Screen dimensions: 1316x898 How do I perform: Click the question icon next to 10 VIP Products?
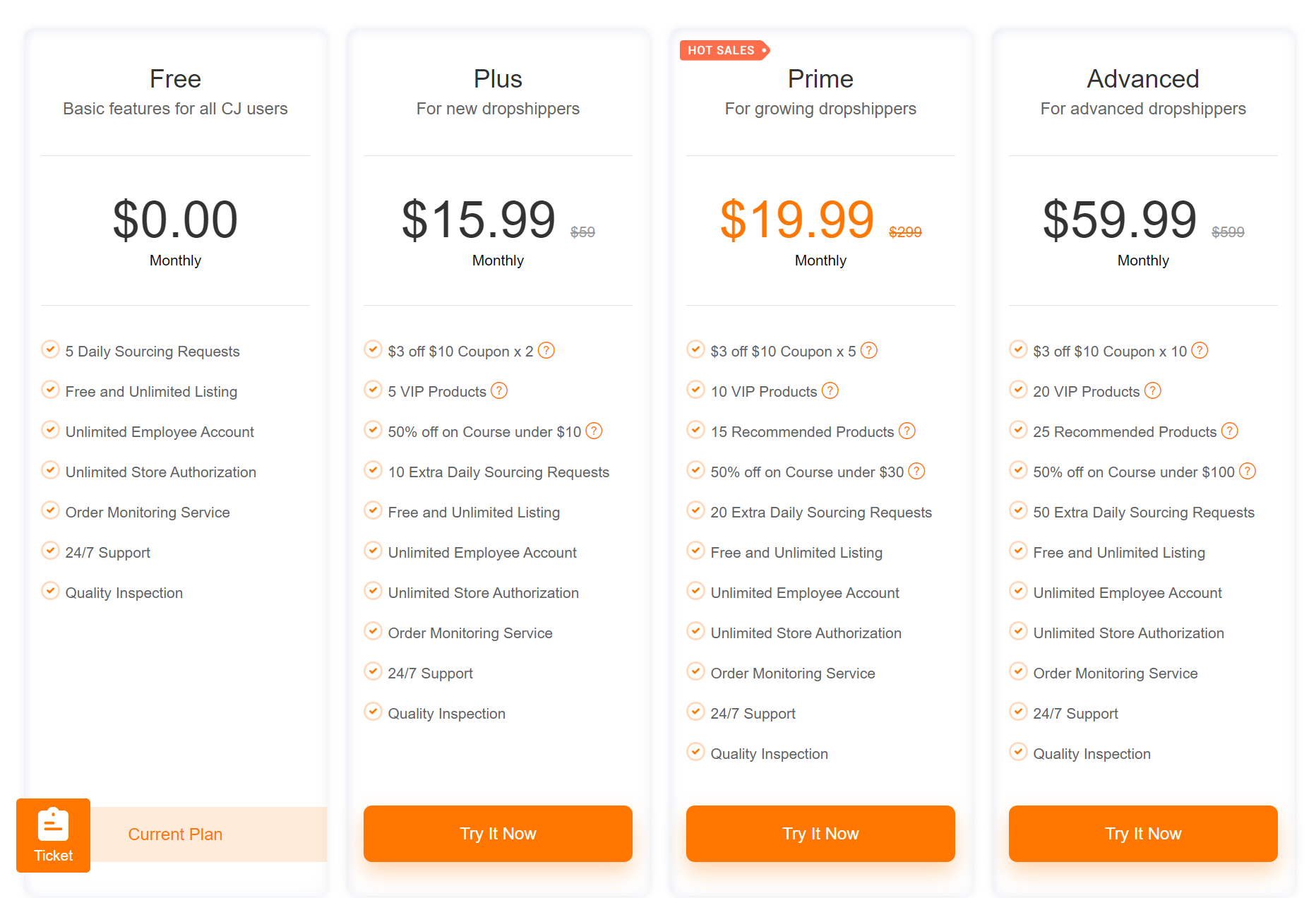[830, 390]
